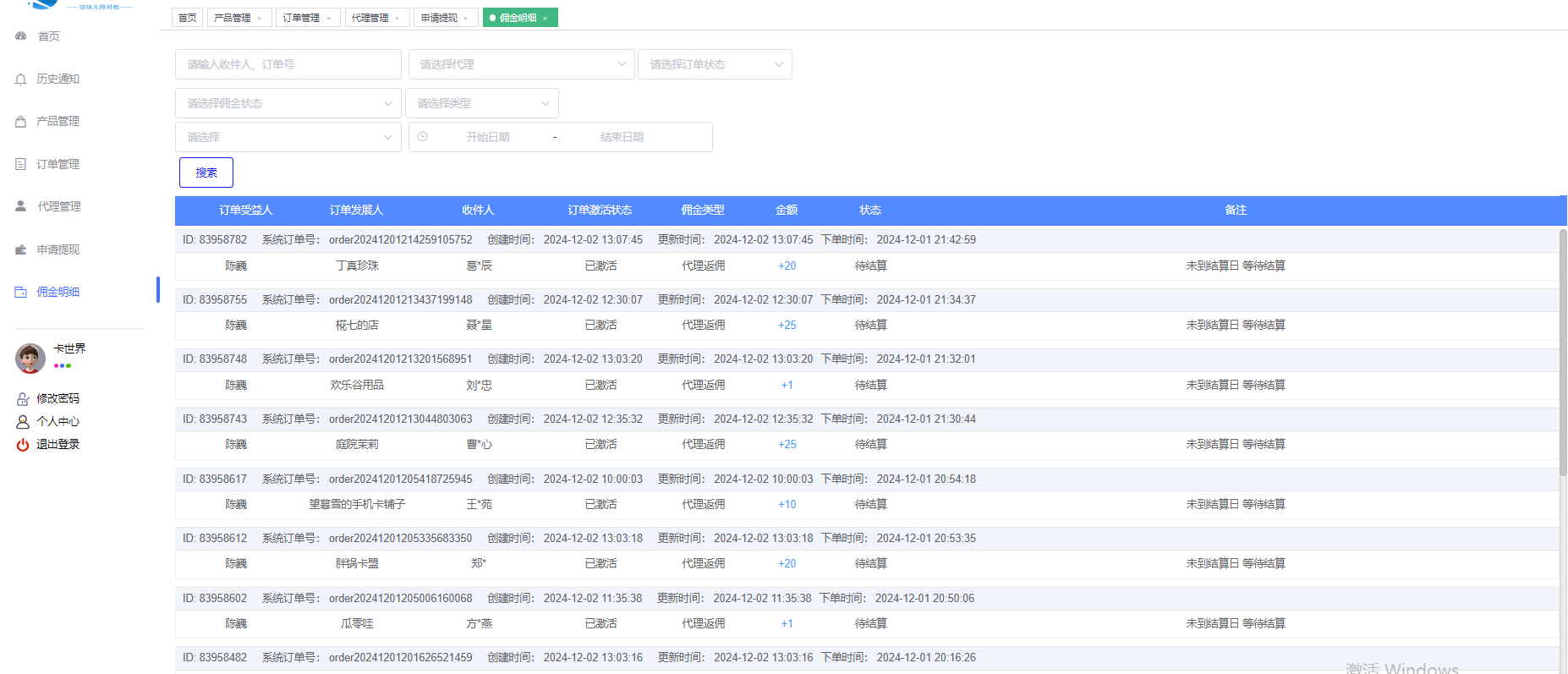Open the 请选择订单状态 dropdown
The width and height of the screenshot is (1568, 674).
pyautogui.click(x=715, y=64)
